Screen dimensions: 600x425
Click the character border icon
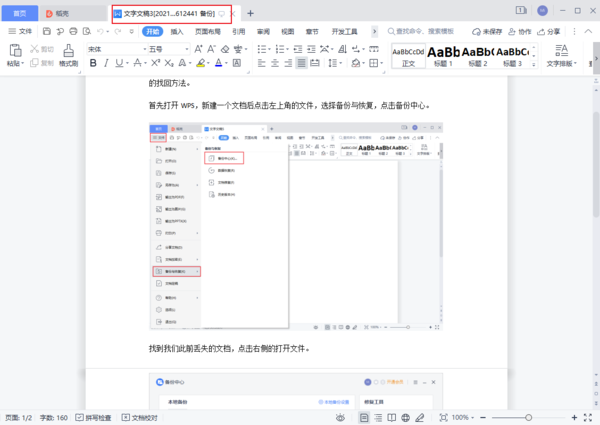pyautogui.click(x=237, y=63)
